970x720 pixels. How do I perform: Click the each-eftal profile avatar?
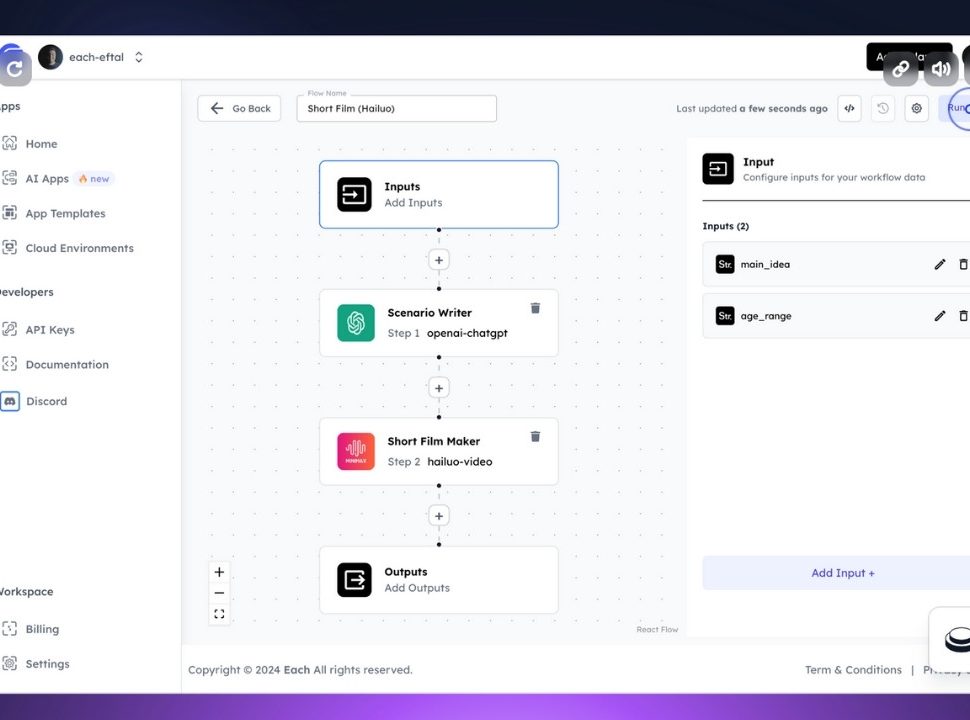point(50,57)
